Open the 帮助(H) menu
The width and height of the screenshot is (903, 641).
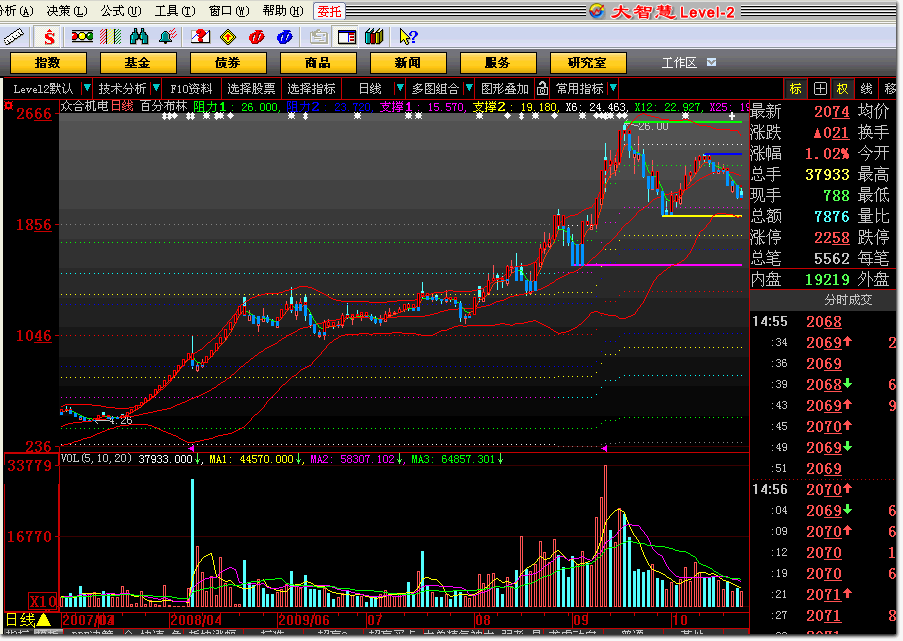pos(283,11)
